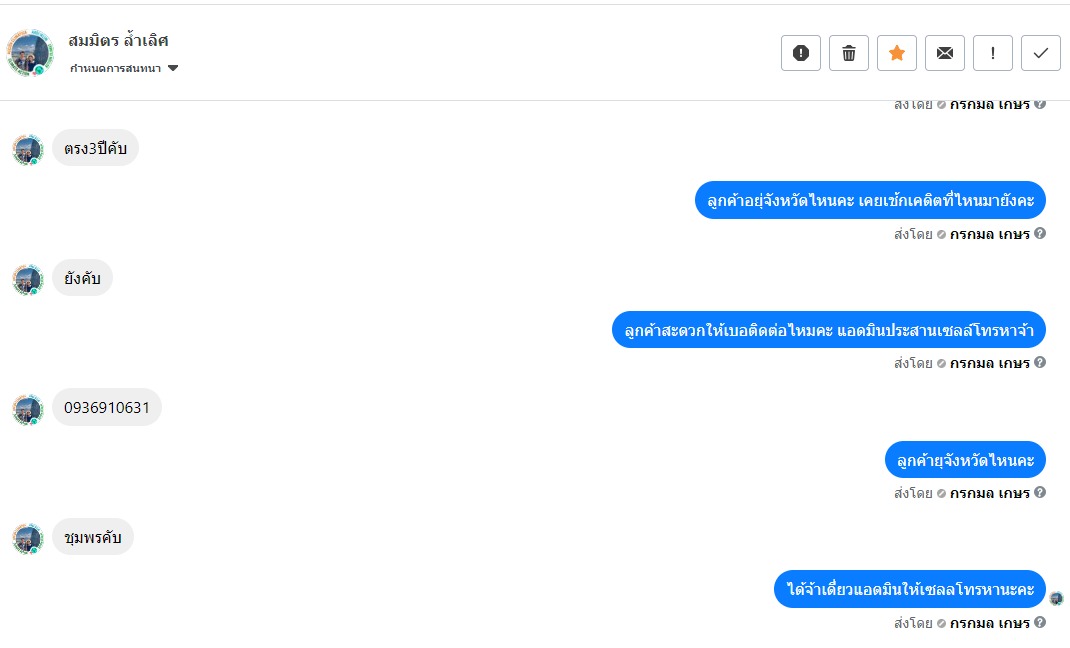
Task: Click the contact name สมมิตร ล้ำเลิศ
Action: 118,40
